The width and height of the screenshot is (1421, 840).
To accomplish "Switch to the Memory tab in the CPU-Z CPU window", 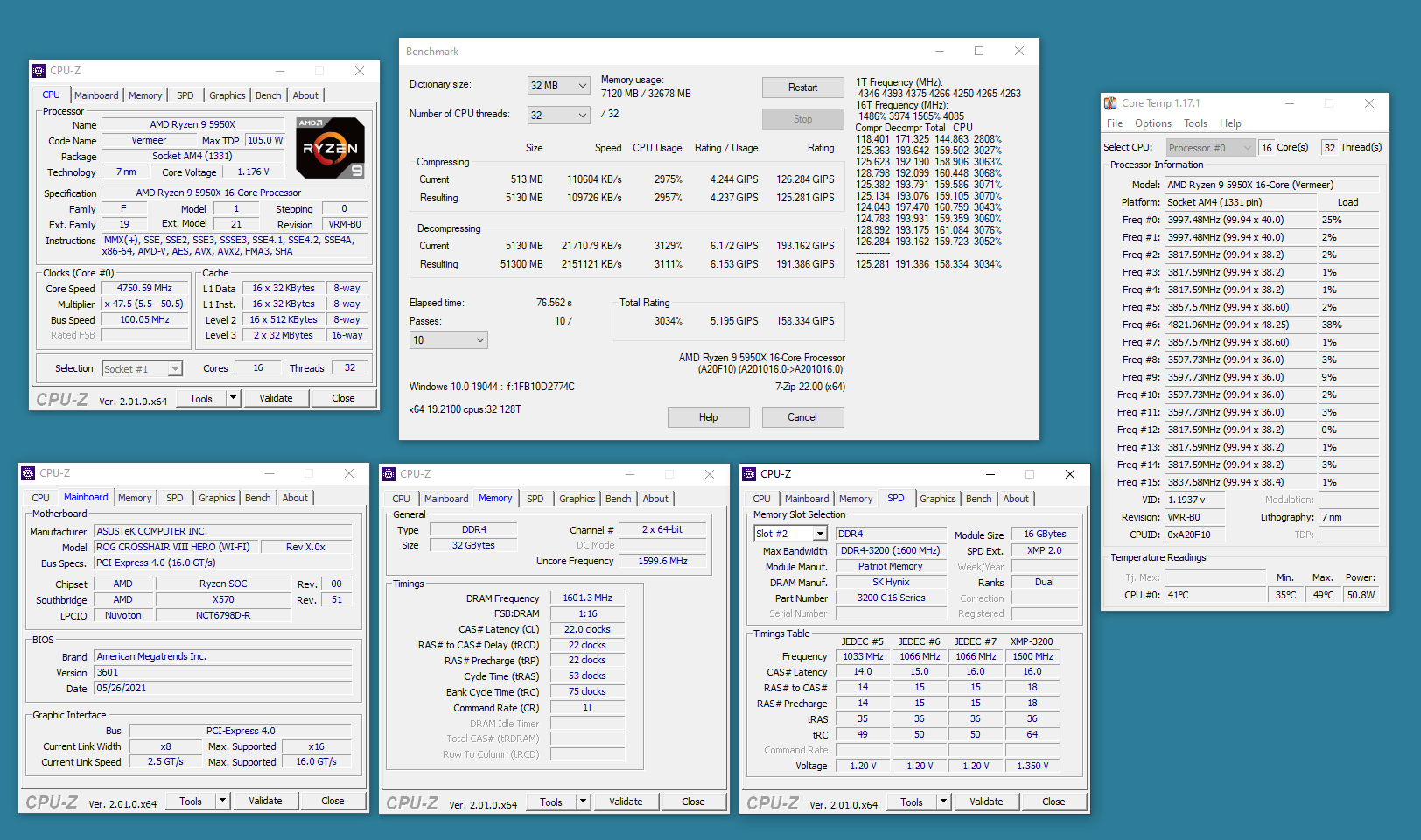I will (x=145, y=95).
